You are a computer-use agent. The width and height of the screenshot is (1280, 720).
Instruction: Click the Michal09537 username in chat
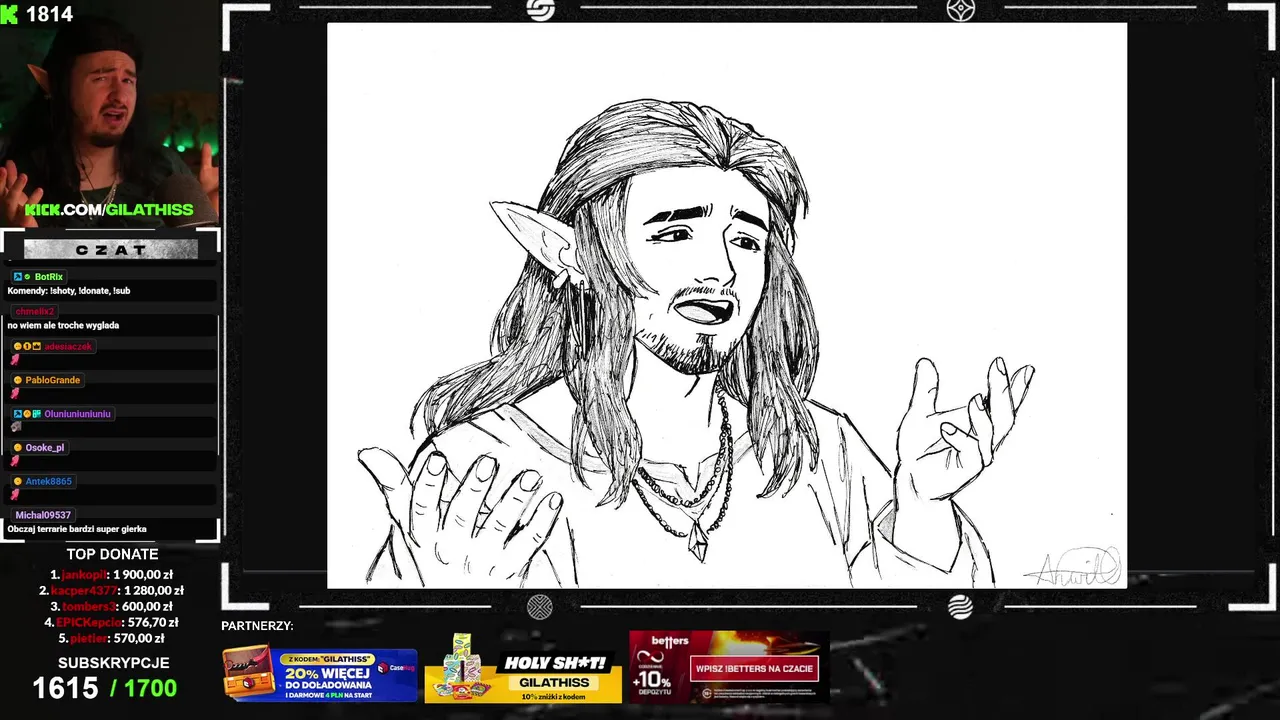pyautogui.click(x=43, y=516)
